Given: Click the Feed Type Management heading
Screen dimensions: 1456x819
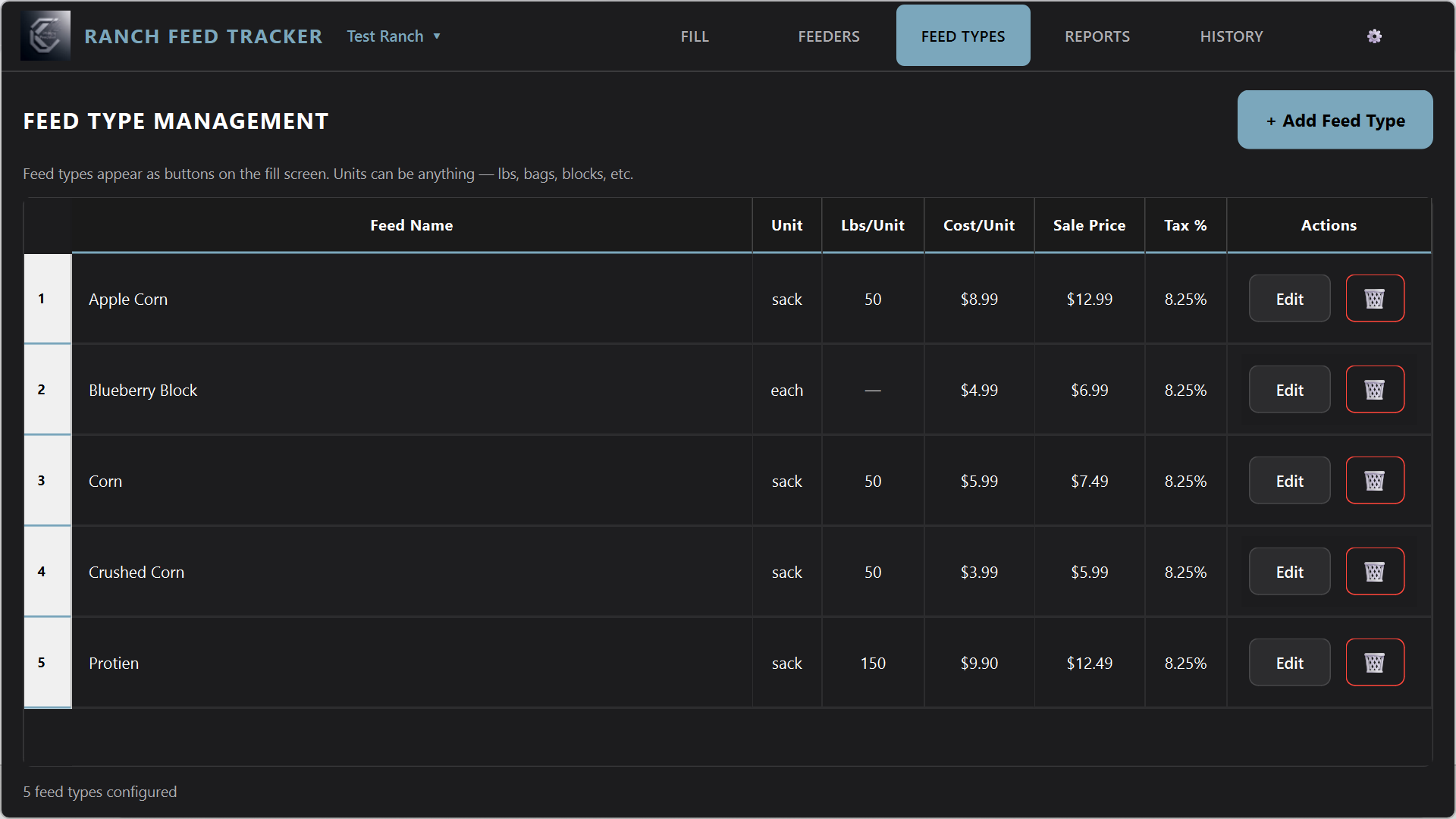Looking at the screenshot, I should click(x=176, y=121).
